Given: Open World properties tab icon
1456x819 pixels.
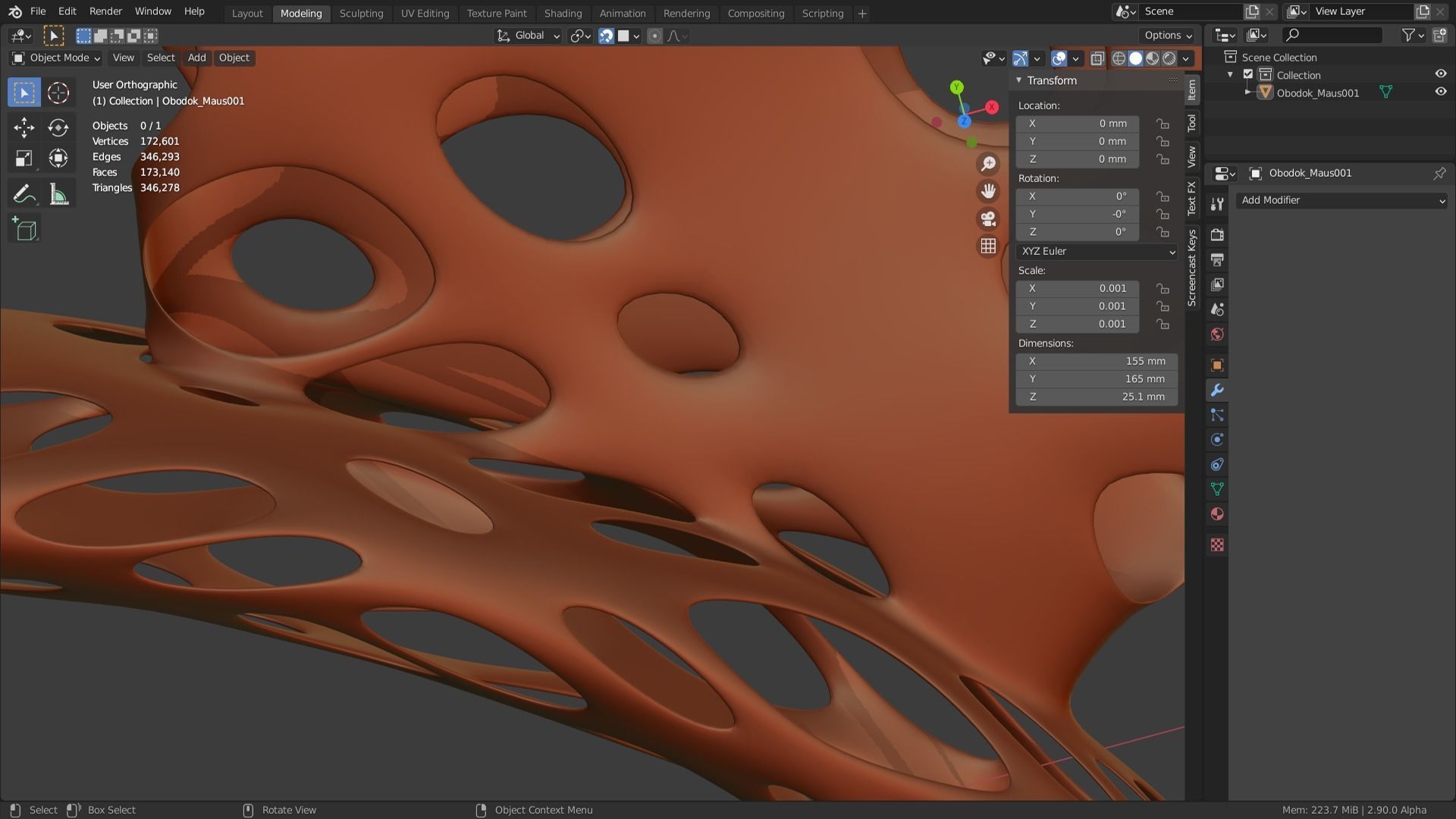Looking at the screenshot, I should (1217, 334).
